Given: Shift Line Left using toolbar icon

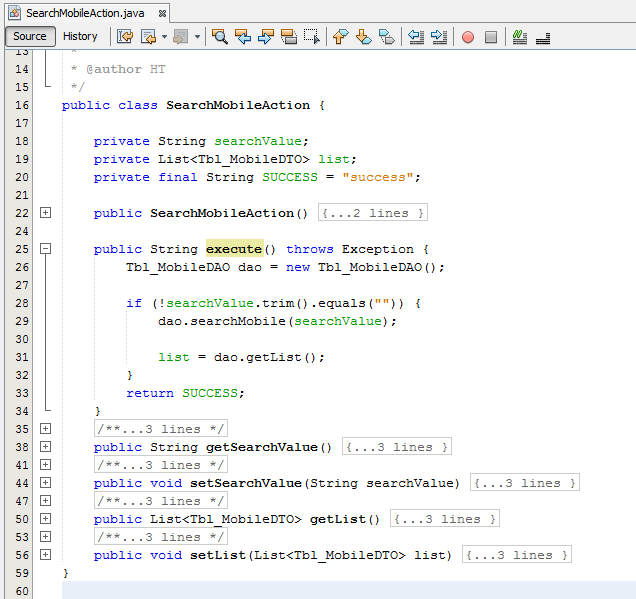Looking at the screenshot, I should [x=416, y=36].
